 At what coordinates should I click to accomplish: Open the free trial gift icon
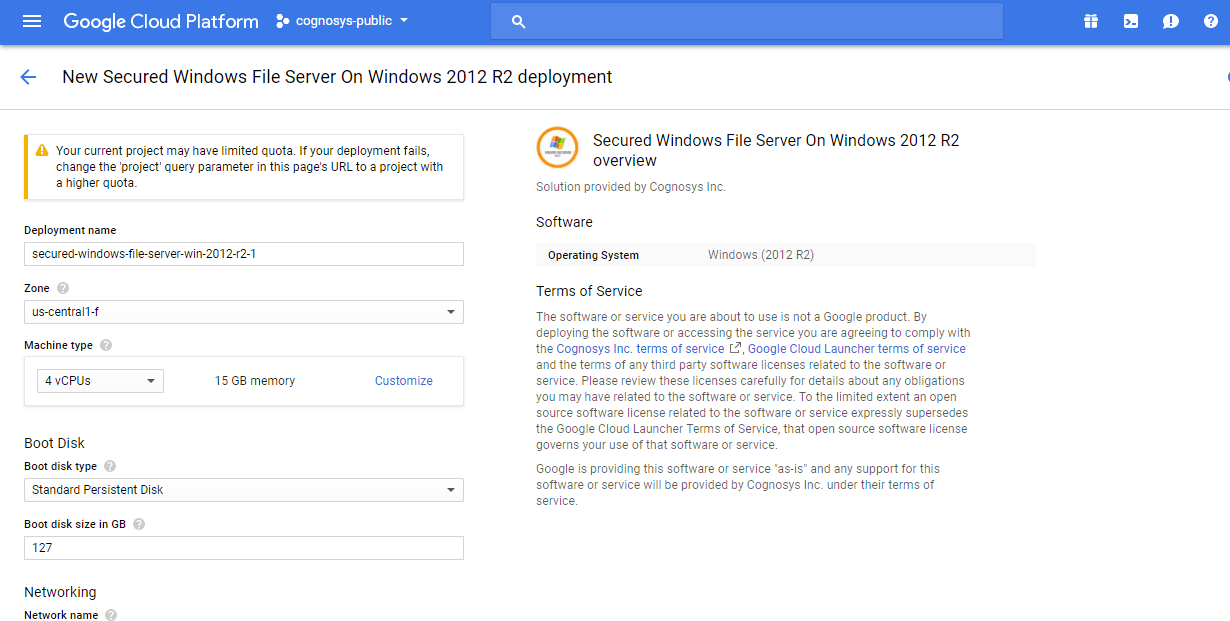pyautogui.click(x=1091, y=21)
